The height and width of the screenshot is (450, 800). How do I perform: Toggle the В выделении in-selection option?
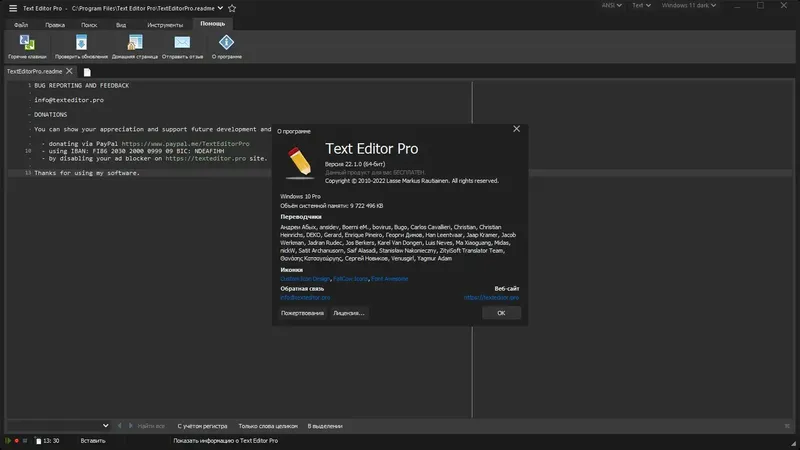325,426
